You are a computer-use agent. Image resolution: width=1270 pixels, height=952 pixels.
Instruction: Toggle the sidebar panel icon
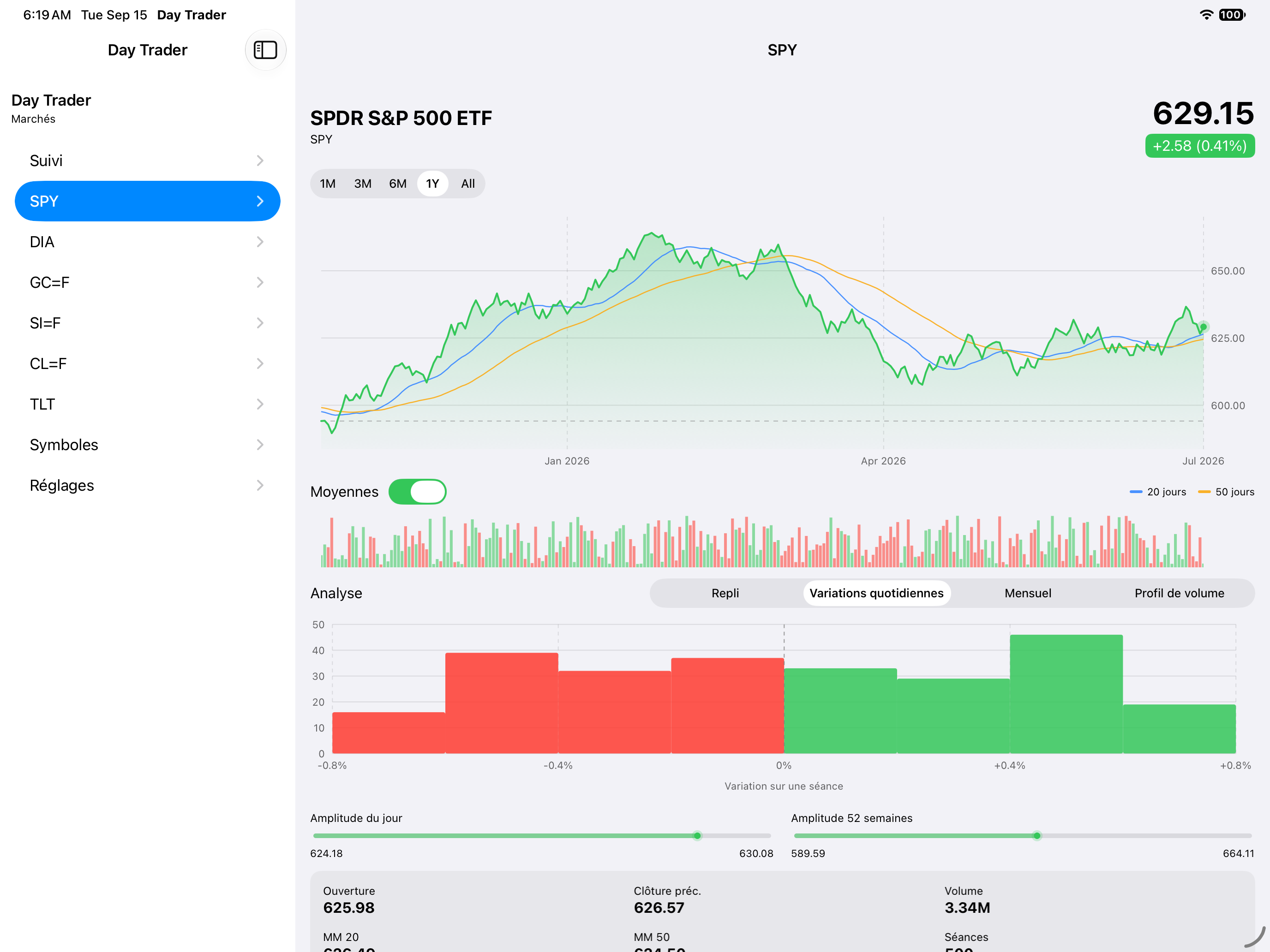pos(265,50)
